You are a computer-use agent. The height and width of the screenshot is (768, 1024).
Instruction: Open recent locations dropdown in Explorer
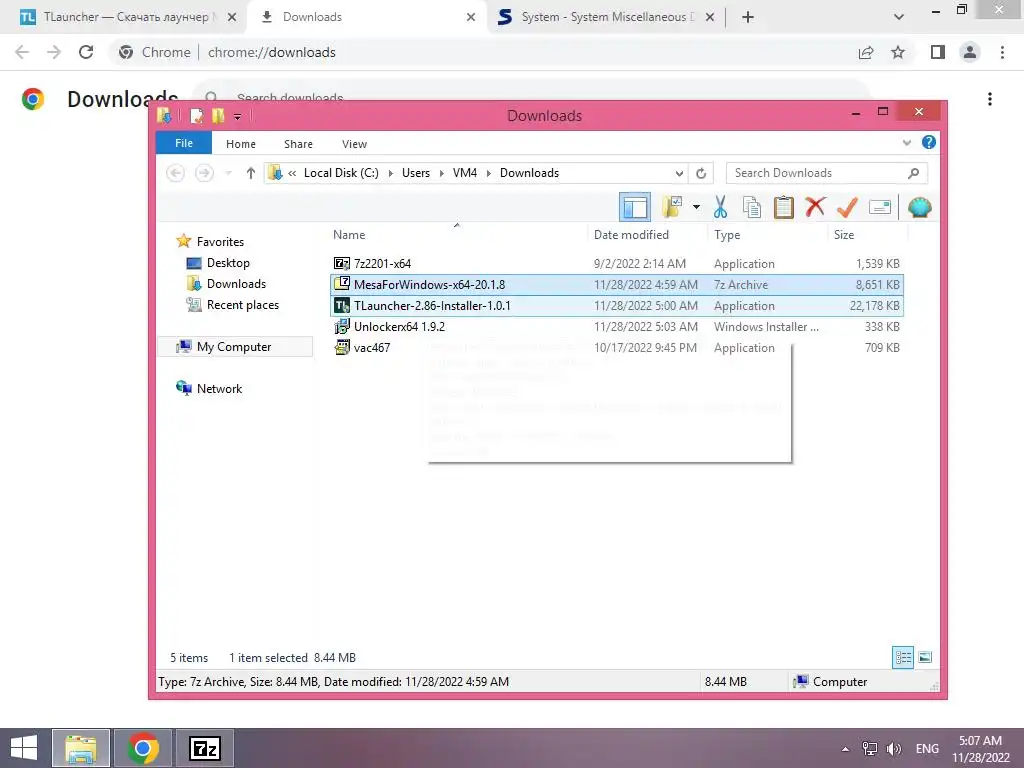coord(228,173)
